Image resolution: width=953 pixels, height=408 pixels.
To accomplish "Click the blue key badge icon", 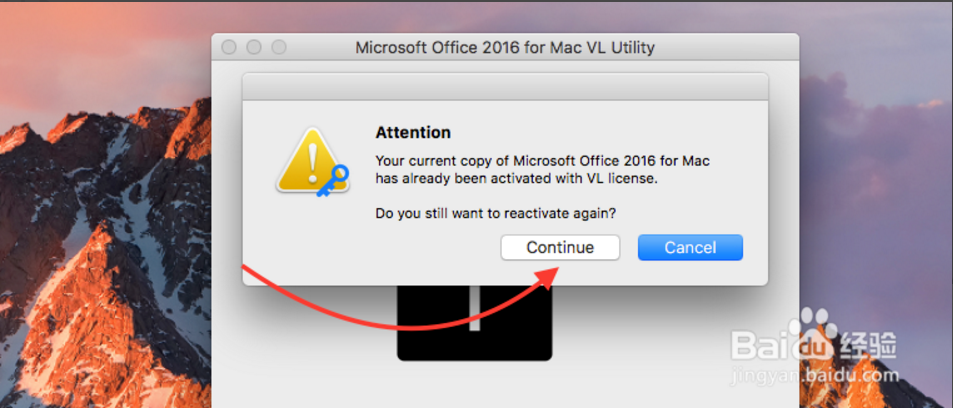I will coord(332,180).
